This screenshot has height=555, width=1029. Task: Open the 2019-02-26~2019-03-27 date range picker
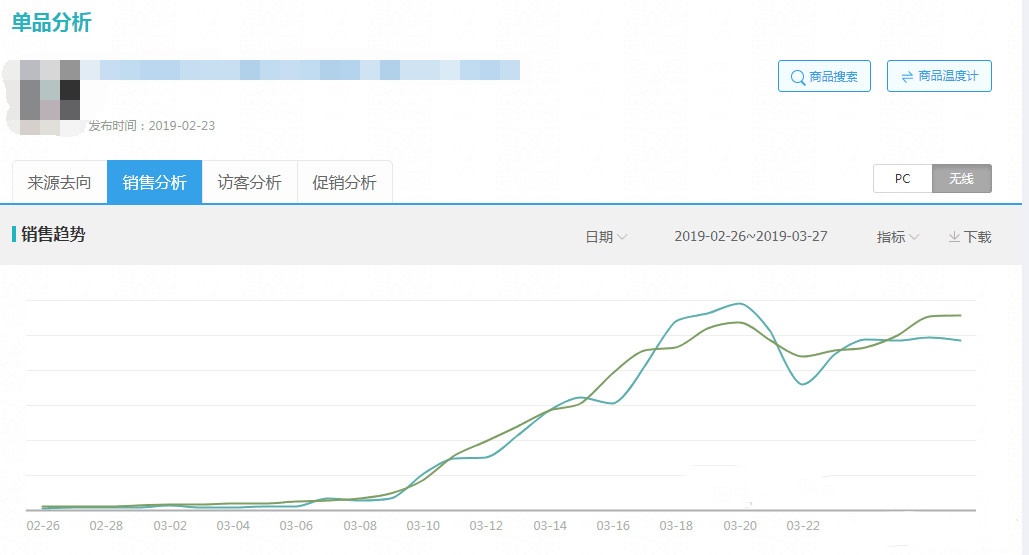(750, 237)
